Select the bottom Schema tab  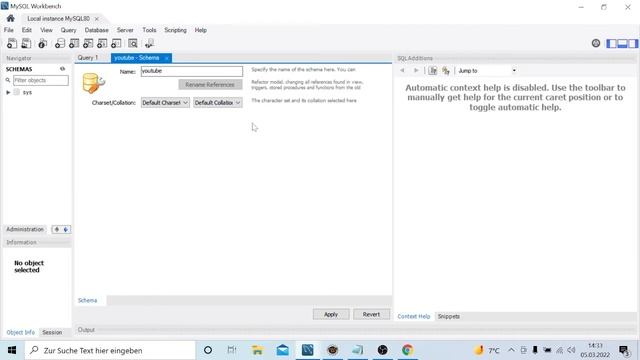coord(87,300)
